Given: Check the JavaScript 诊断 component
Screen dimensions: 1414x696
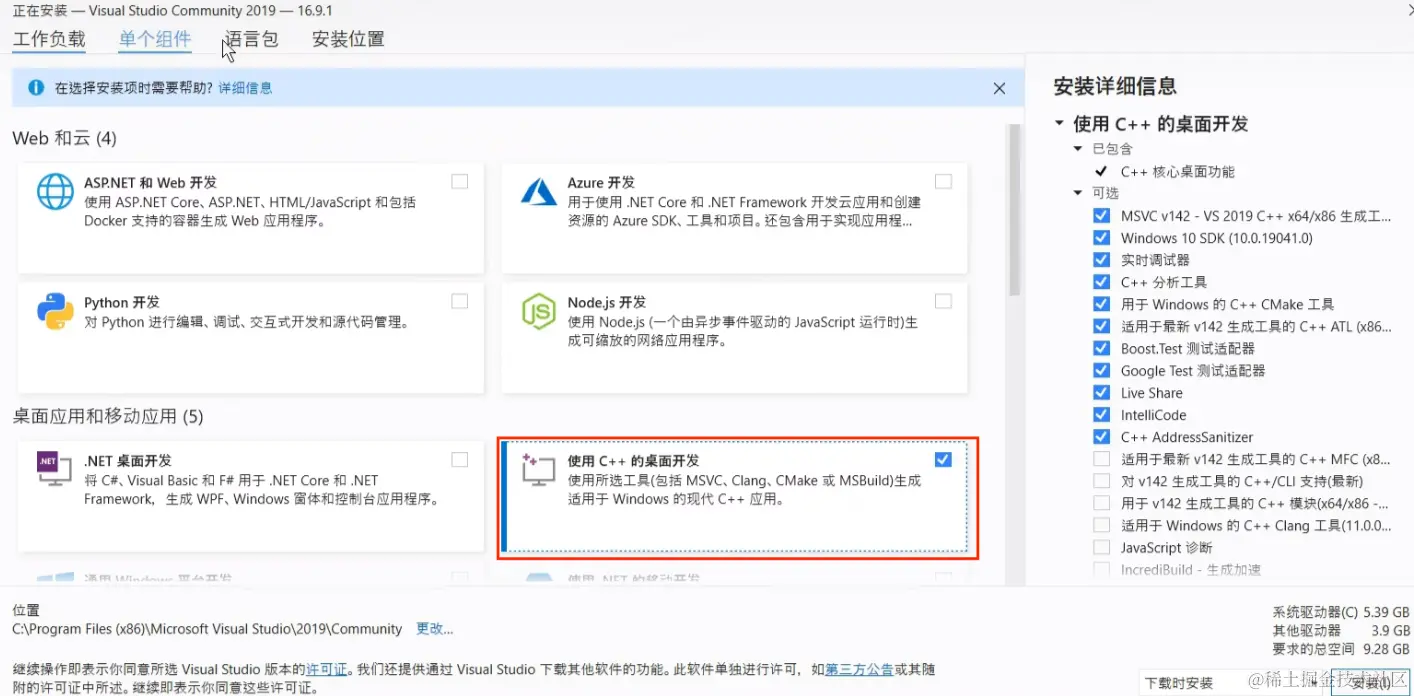Looking at the screenshot, I should point(1101,547).
